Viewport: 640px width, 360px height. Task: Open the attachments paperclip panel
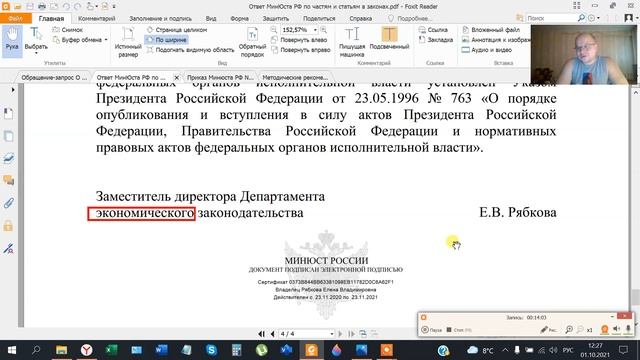(x=9, y=203)
